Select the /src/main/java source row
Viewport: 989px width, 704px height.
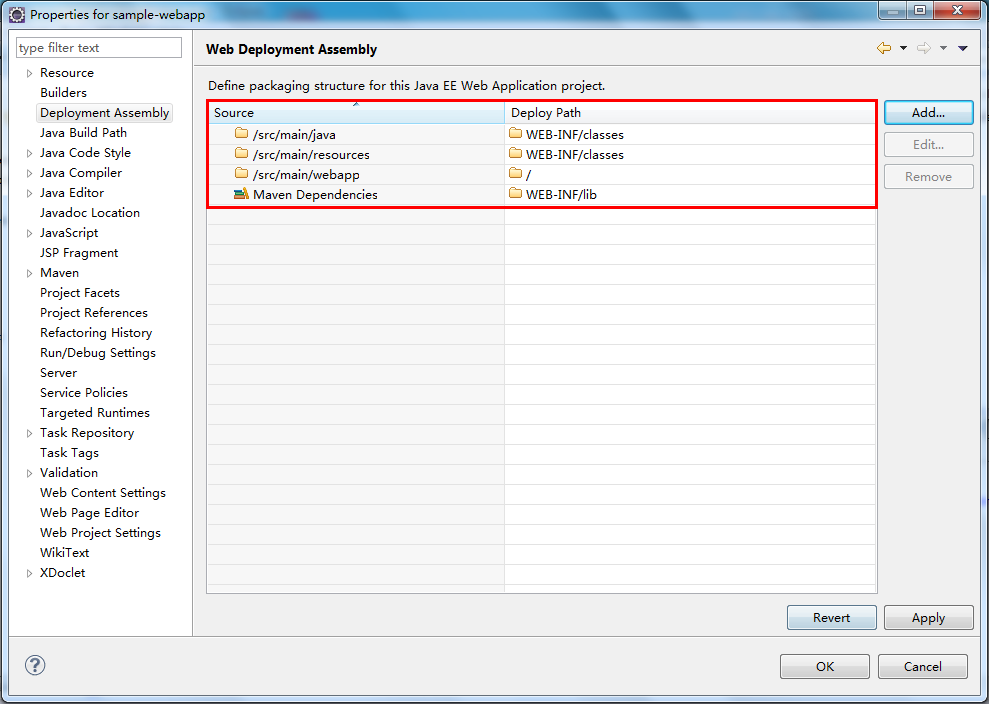tap(356, 134)
